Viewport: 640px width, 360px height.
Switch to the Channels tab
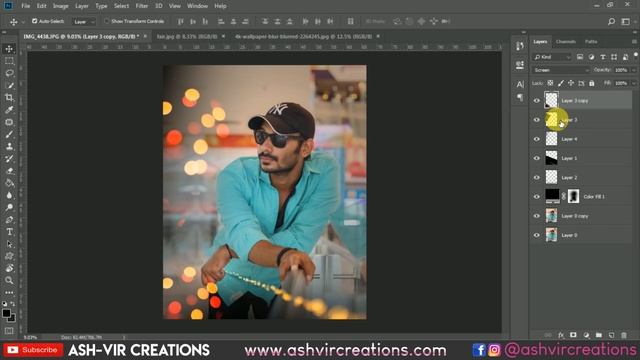(x=566, y=42)
